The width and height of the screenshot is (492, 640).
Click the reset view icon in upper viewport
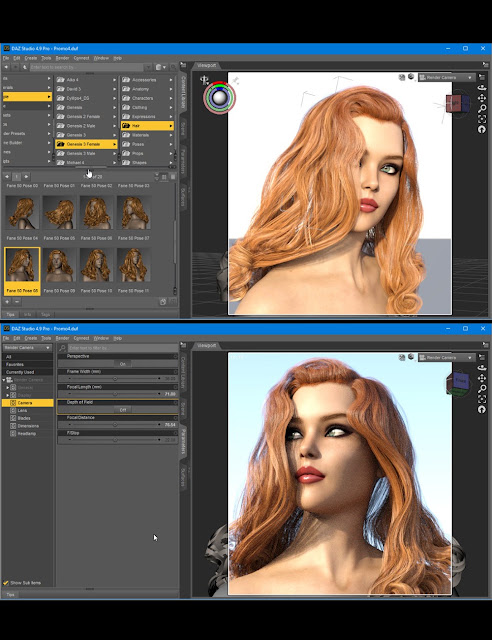tap(482, 129)
